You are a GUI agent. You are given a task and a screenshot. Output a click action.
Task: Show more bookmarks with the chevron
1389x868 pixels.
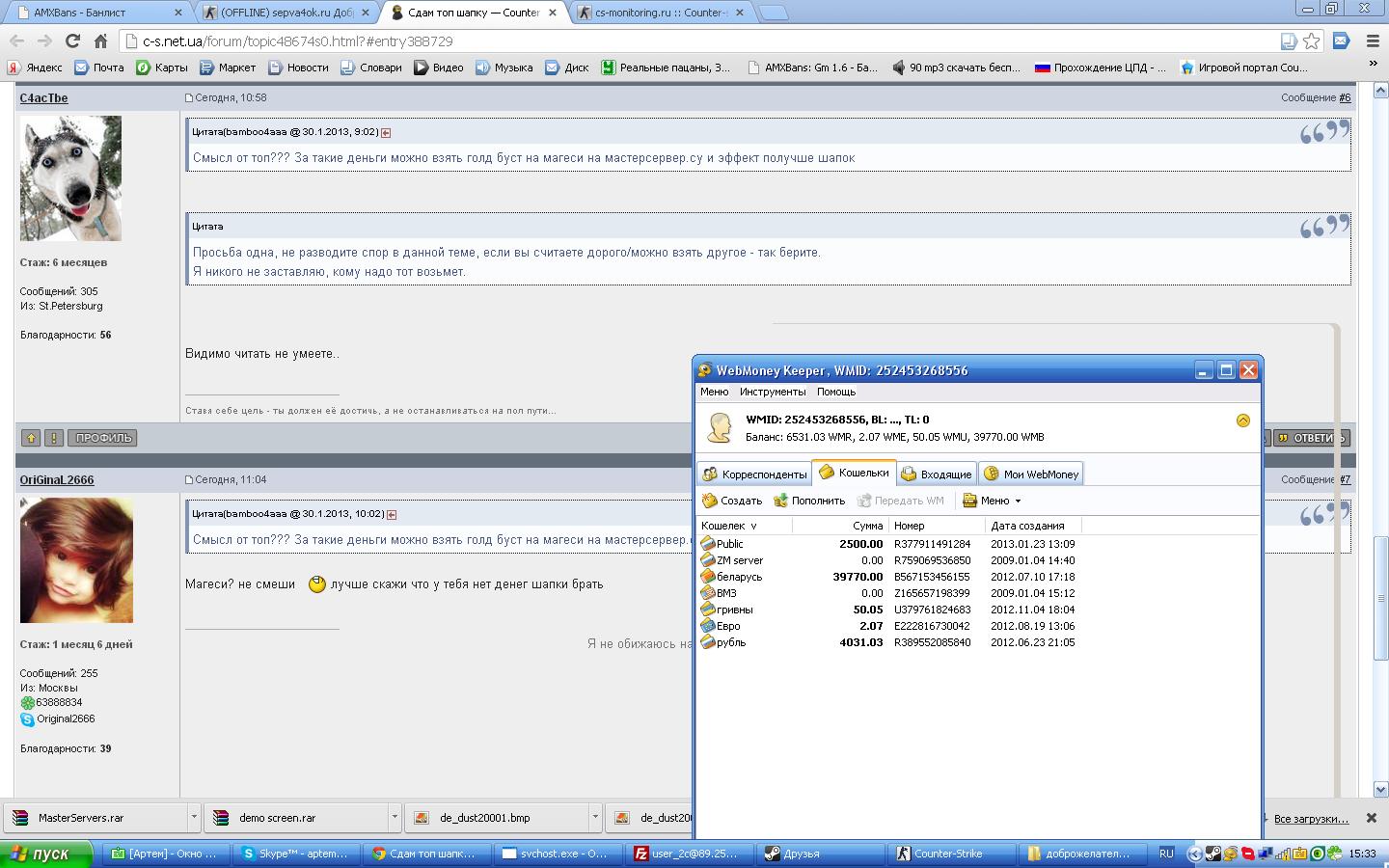coord(1374,66)
